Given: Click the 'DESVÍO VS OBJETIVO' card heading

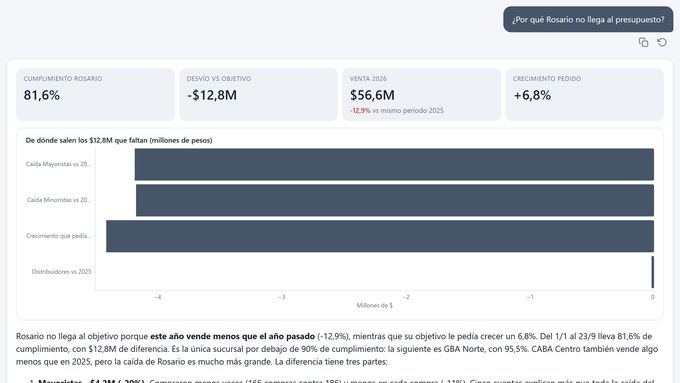Looking at the screenshot, I should pyautogui.click(x=219, y=79).
